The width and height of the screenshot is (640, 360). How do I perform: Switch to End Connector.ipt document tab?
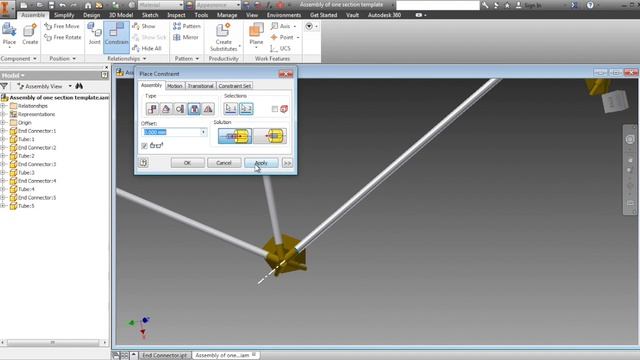coord(164,356)
